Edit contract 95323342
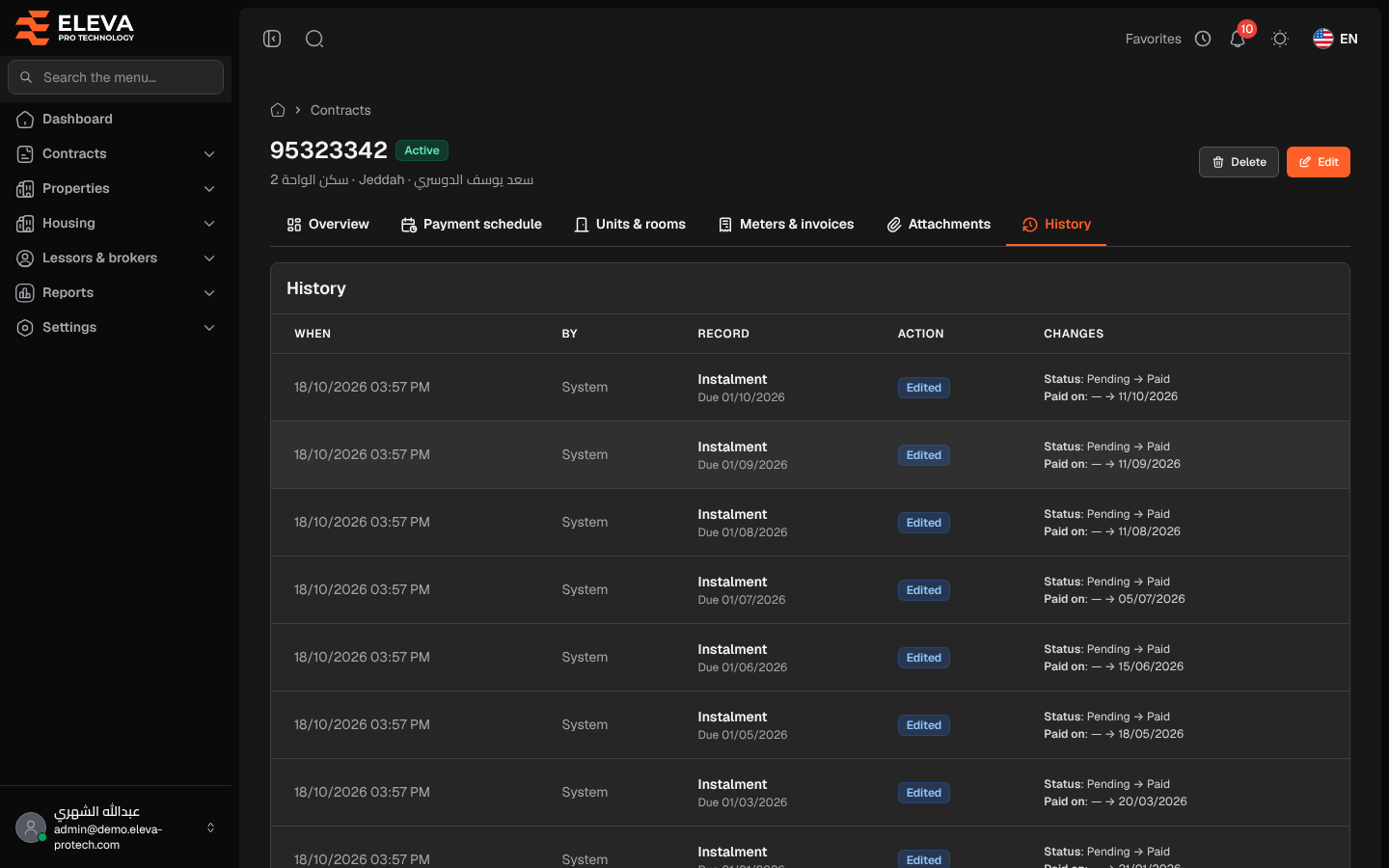Screen dimensions: 1389x868 pyautogui.click(x=1319, y=162)
